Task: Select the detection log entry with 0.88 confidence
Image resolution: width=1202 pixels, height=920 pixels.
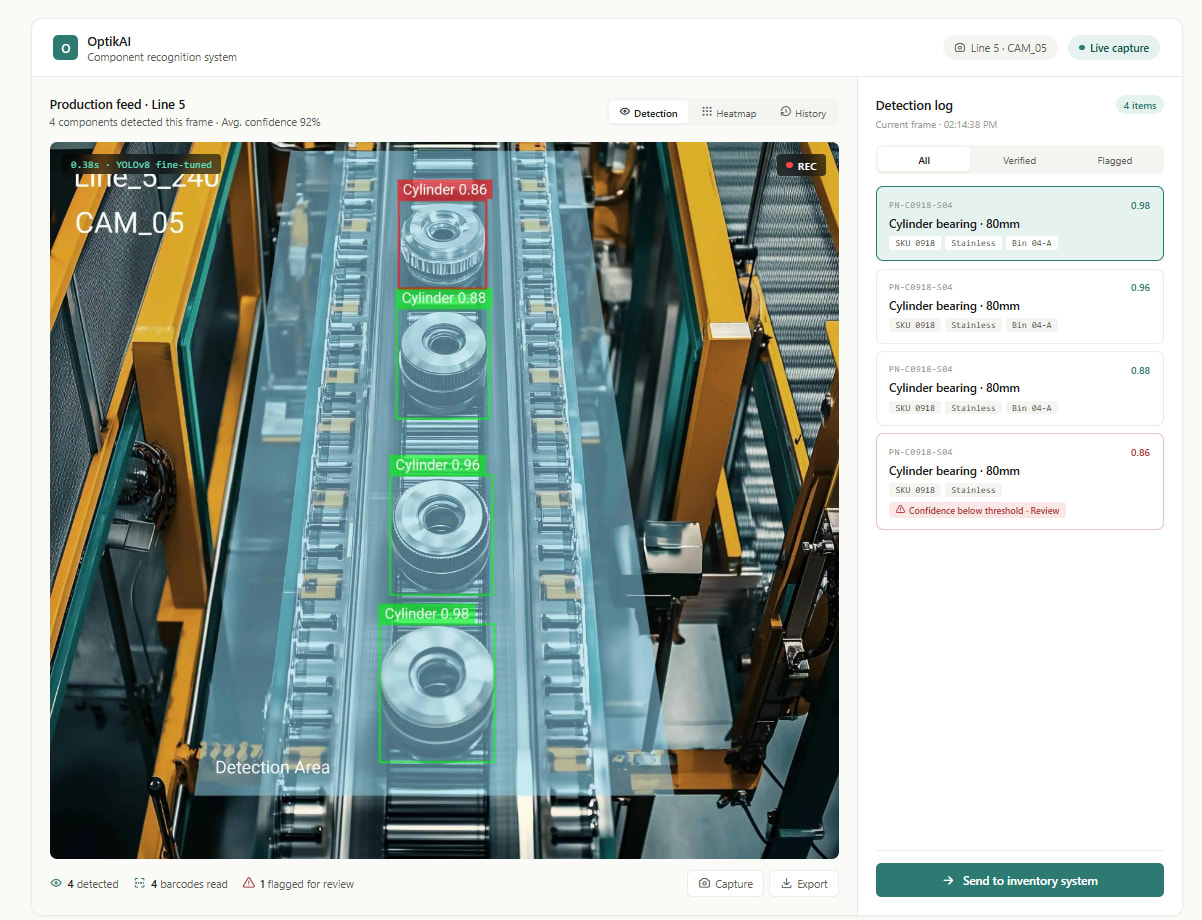Action: [1019, 388]
